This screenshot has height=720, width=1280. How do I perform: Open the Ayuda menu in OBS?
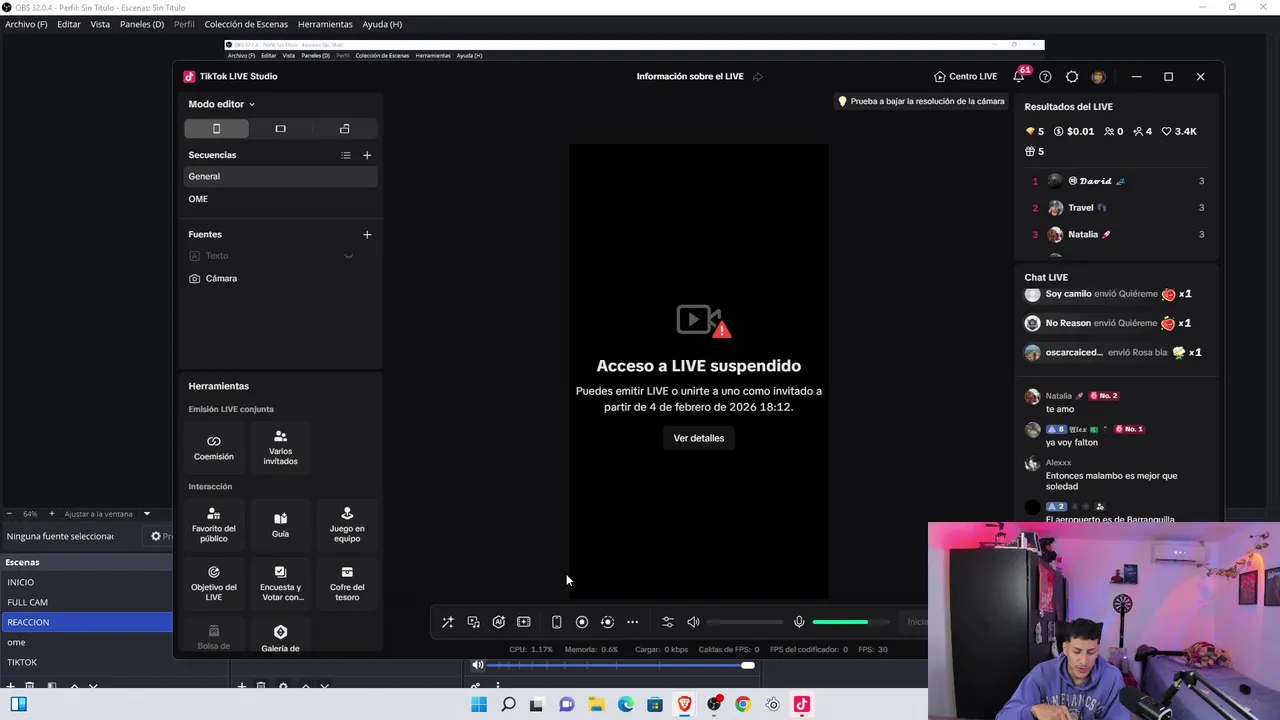(382, 24)
